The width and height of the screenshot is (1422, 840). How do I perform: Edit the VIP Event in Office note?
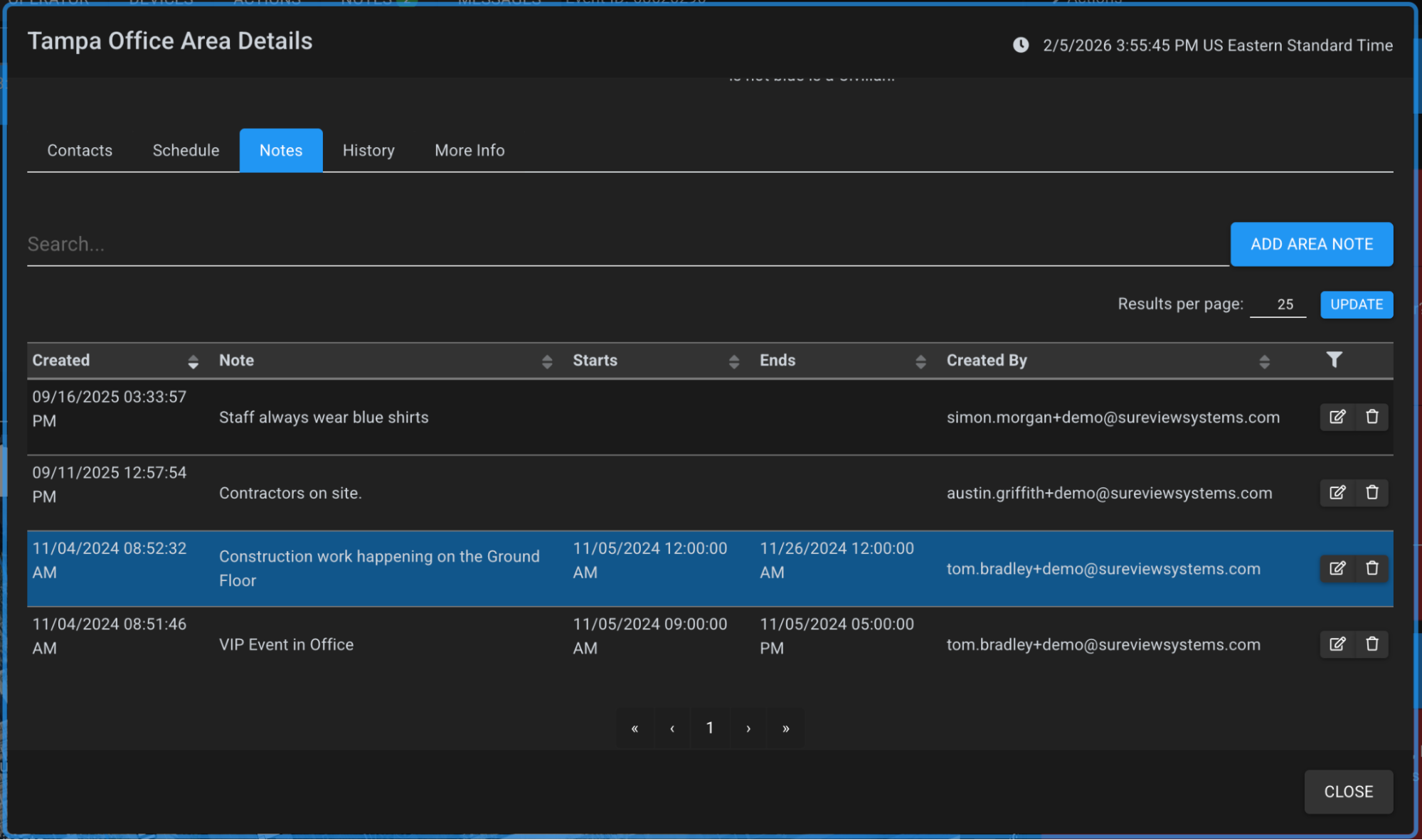[1337, 644]
